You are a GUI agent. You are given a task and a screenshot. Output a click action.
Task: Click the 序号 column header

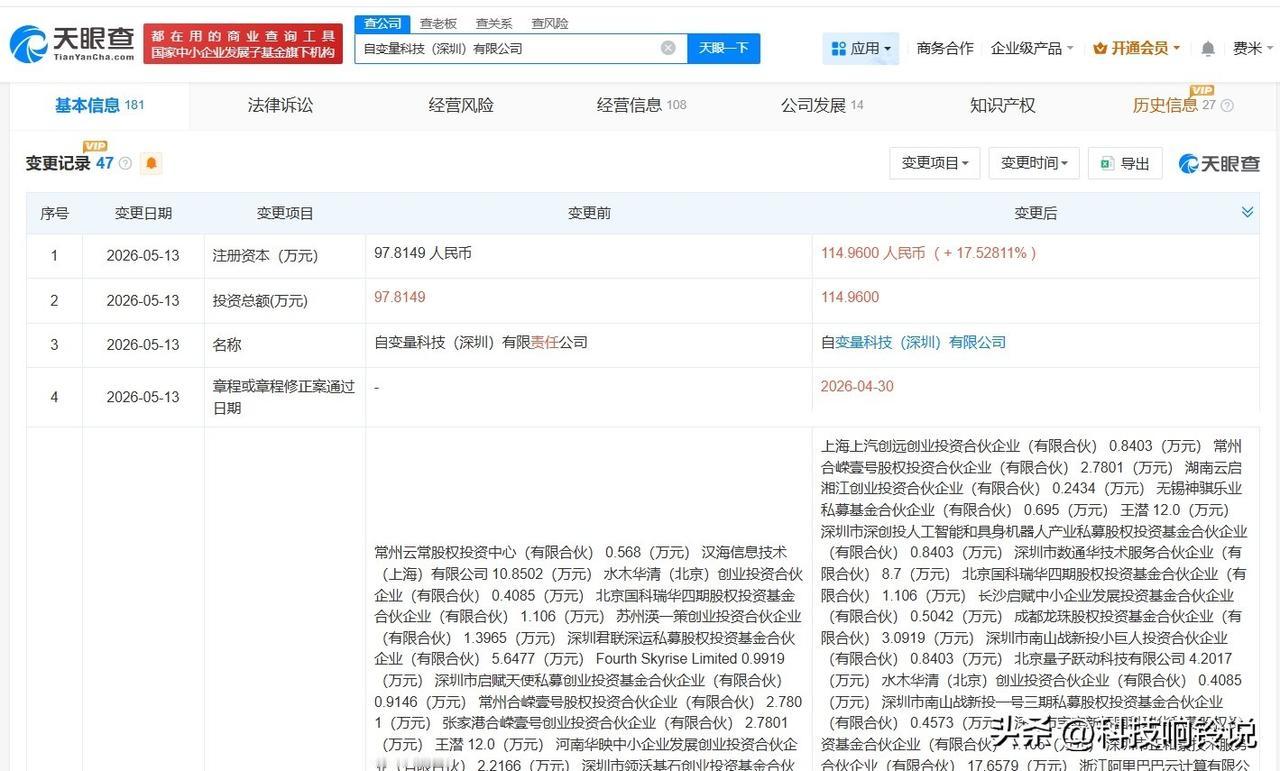coord(54,213)
